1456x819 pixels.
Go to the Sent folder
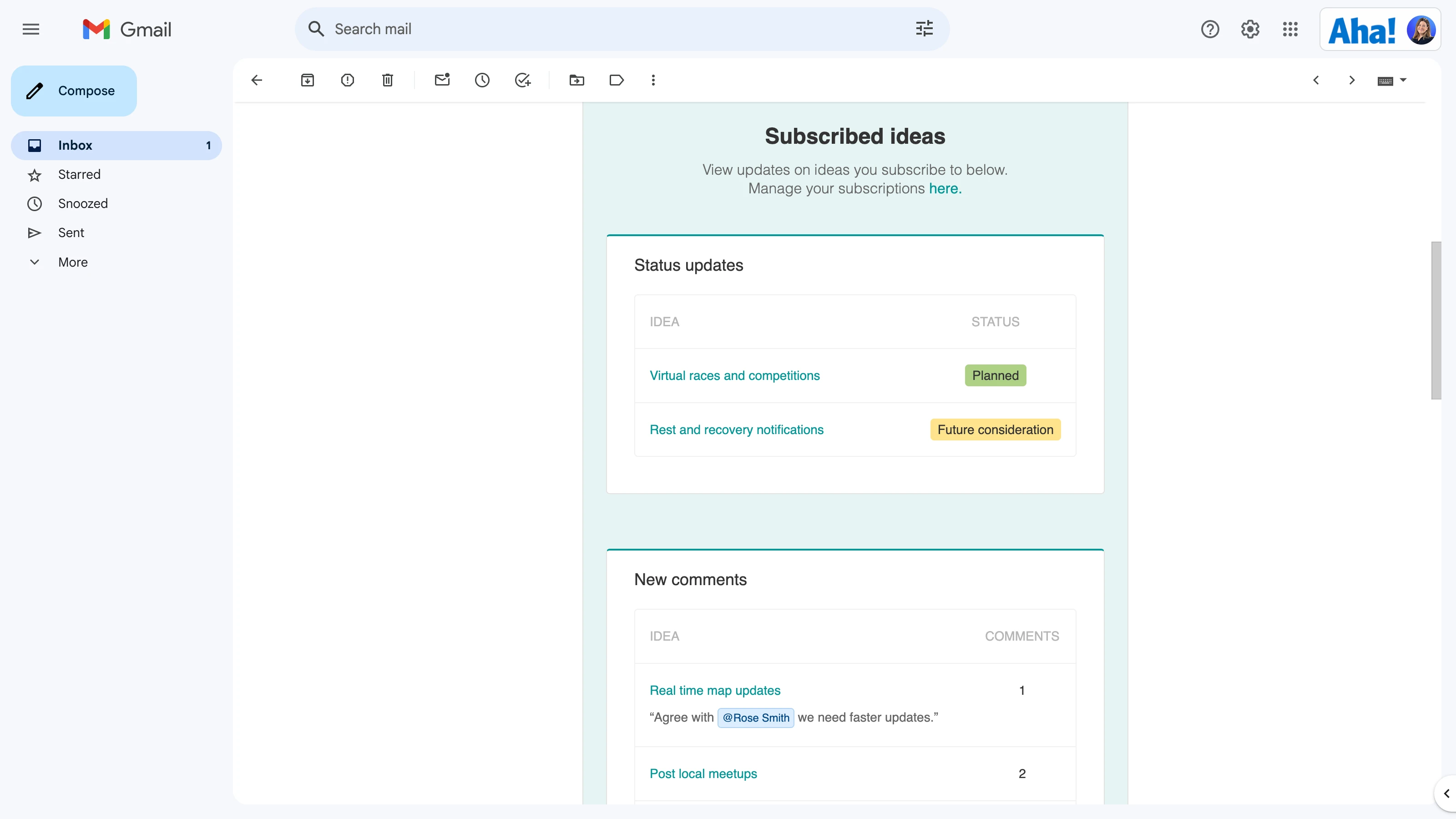click(71, 233)
